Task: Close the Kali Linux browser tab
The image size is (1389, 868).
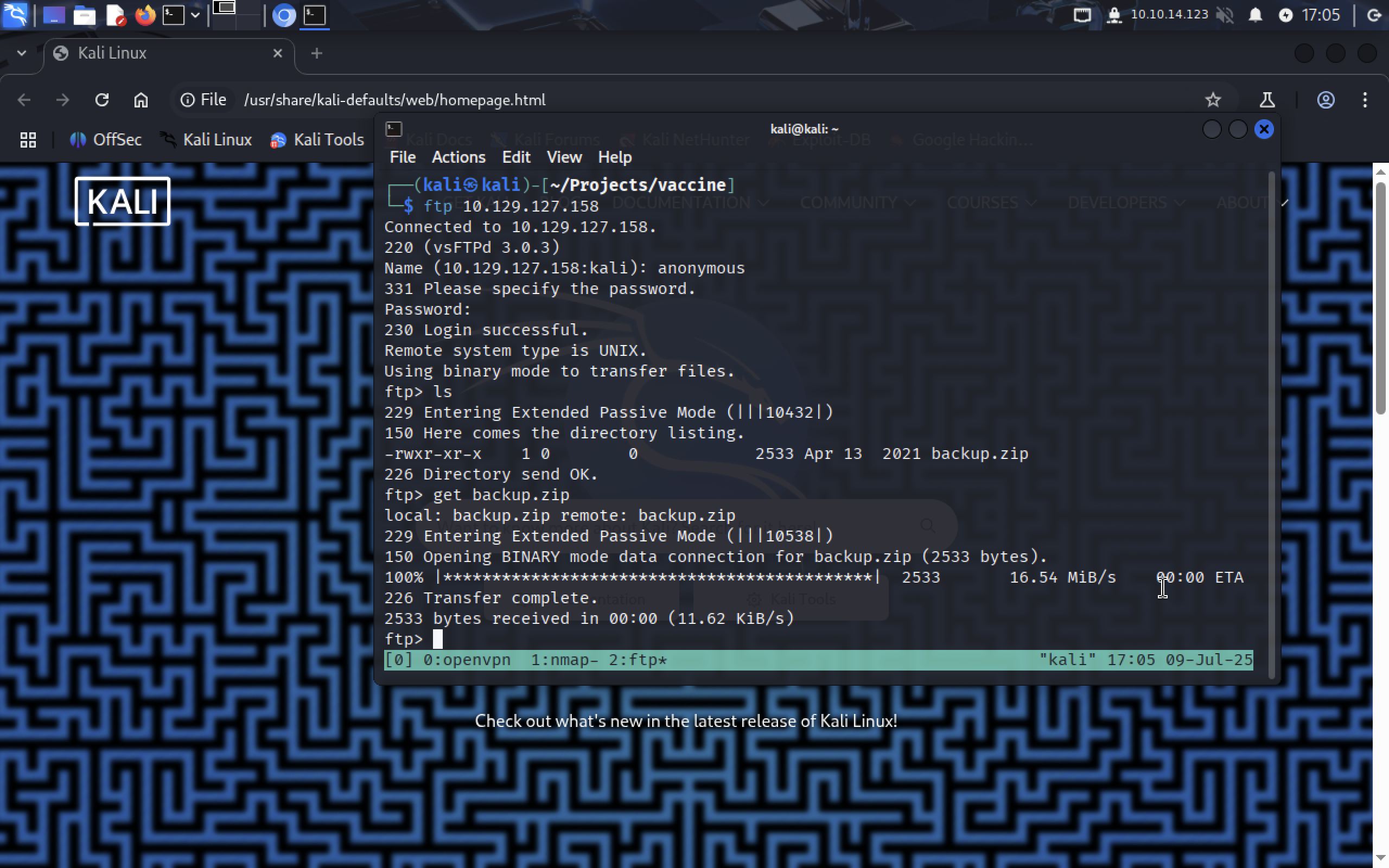Action: (277, 53)
